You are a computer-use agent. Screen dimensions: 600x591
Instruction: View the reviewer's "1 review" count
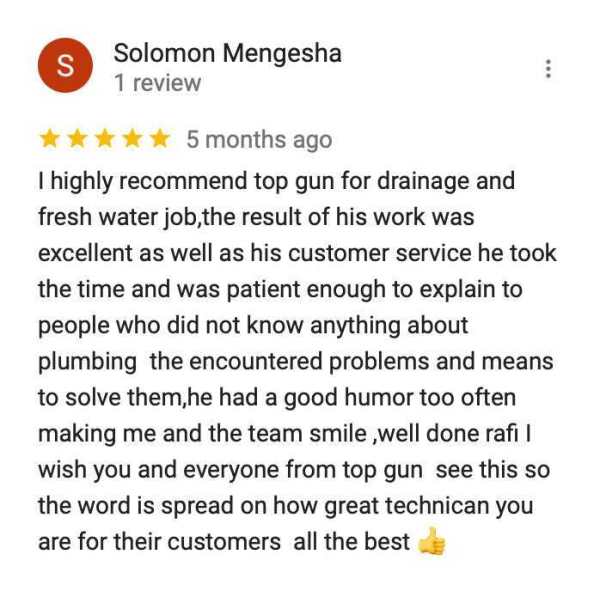(x=157, y=83)
